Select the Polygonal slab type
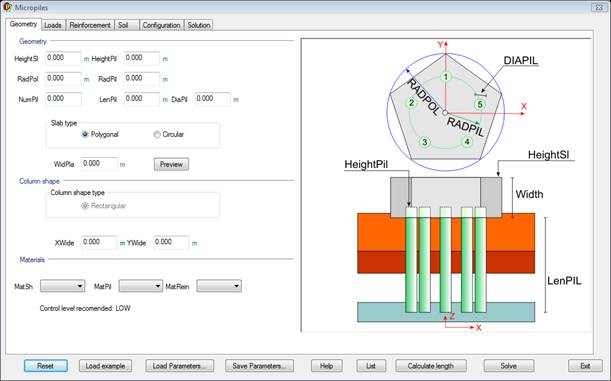The image size is (611, 381). 85,134
